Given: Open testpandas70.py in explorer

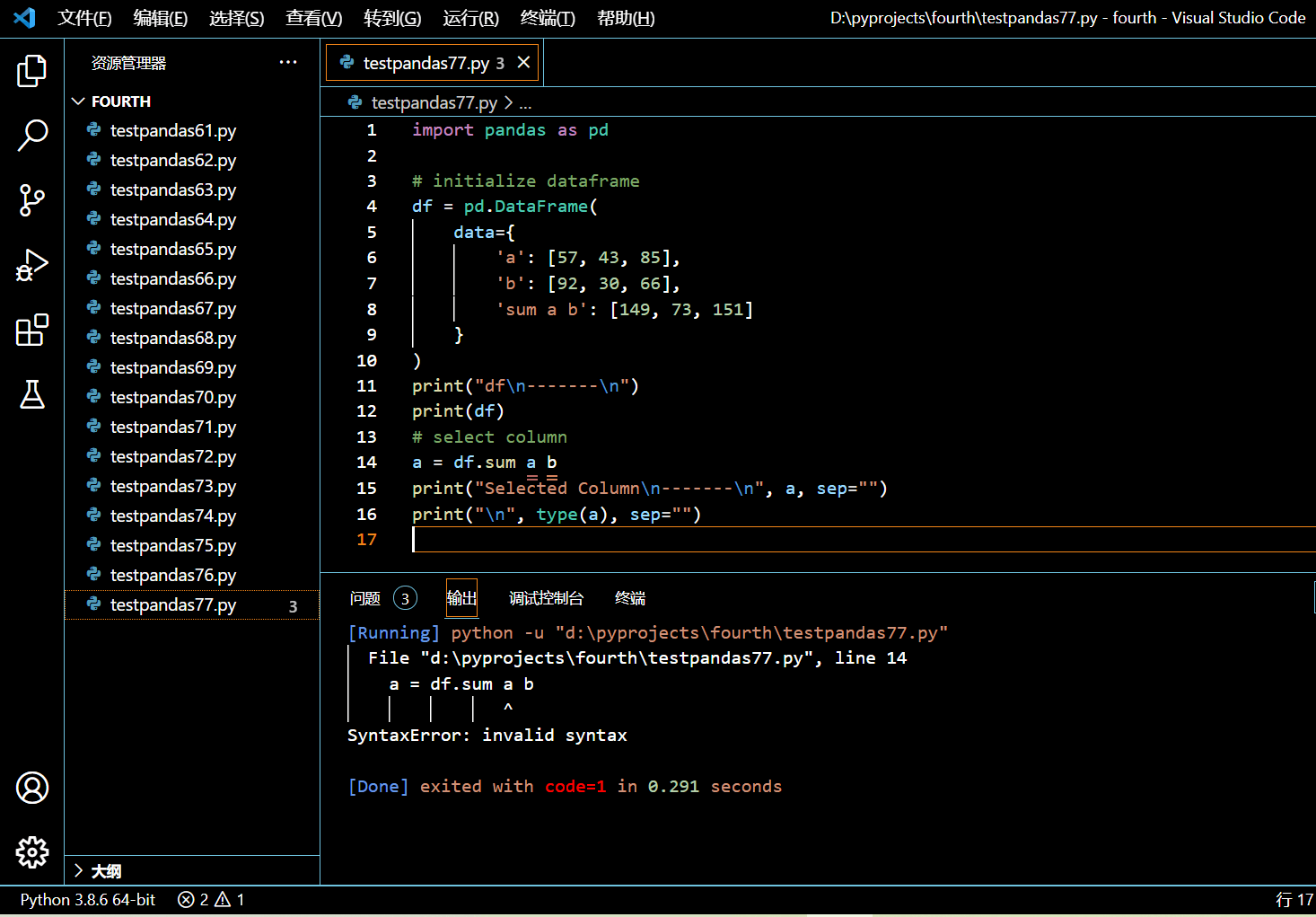Looking at the screenshot, I should click(192, 397).
